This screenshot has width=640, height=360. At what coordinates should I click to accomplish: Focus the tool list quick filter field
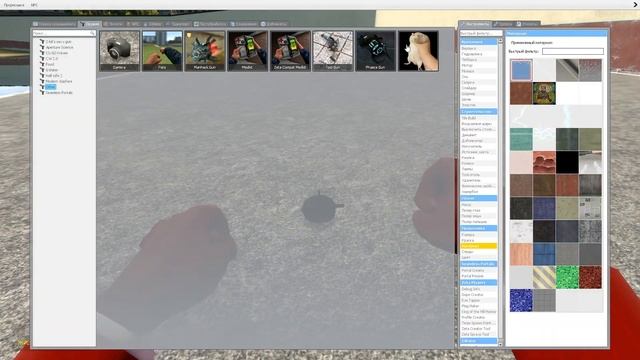[x=481, y=33]
